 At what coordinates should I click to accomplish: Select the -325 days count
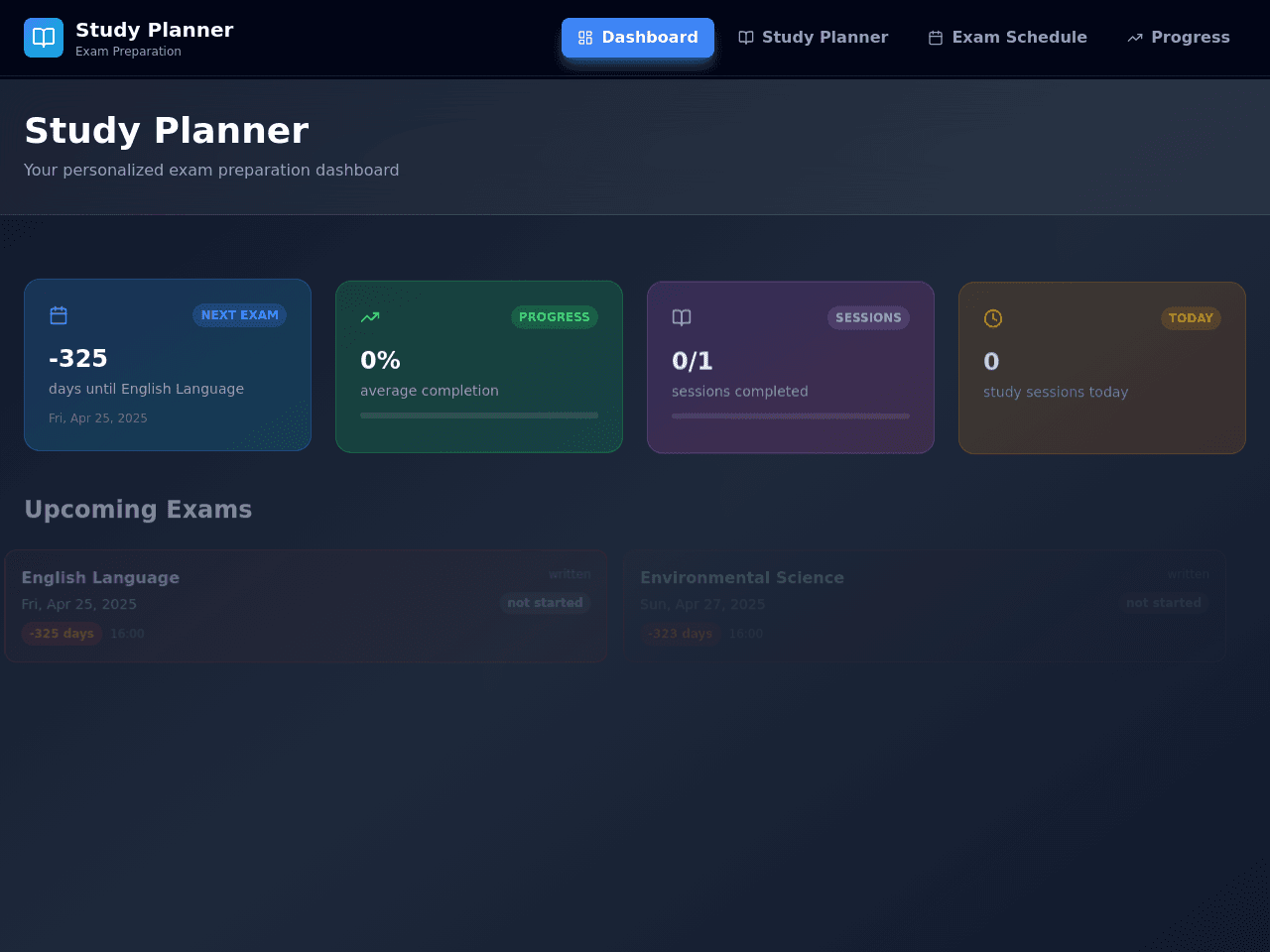pyautogui.click(x=78, y=358)
